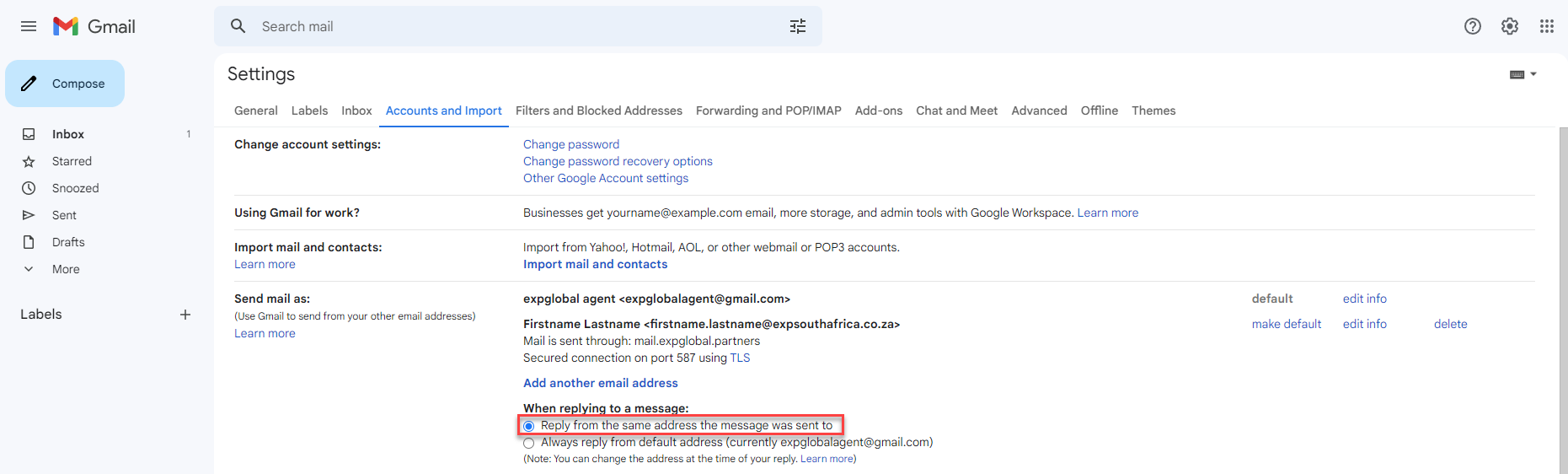Image resolution: width=1568 pixels, height=474 pixels.
Task: Open the Google apps grid
Action: [1546, 26]
